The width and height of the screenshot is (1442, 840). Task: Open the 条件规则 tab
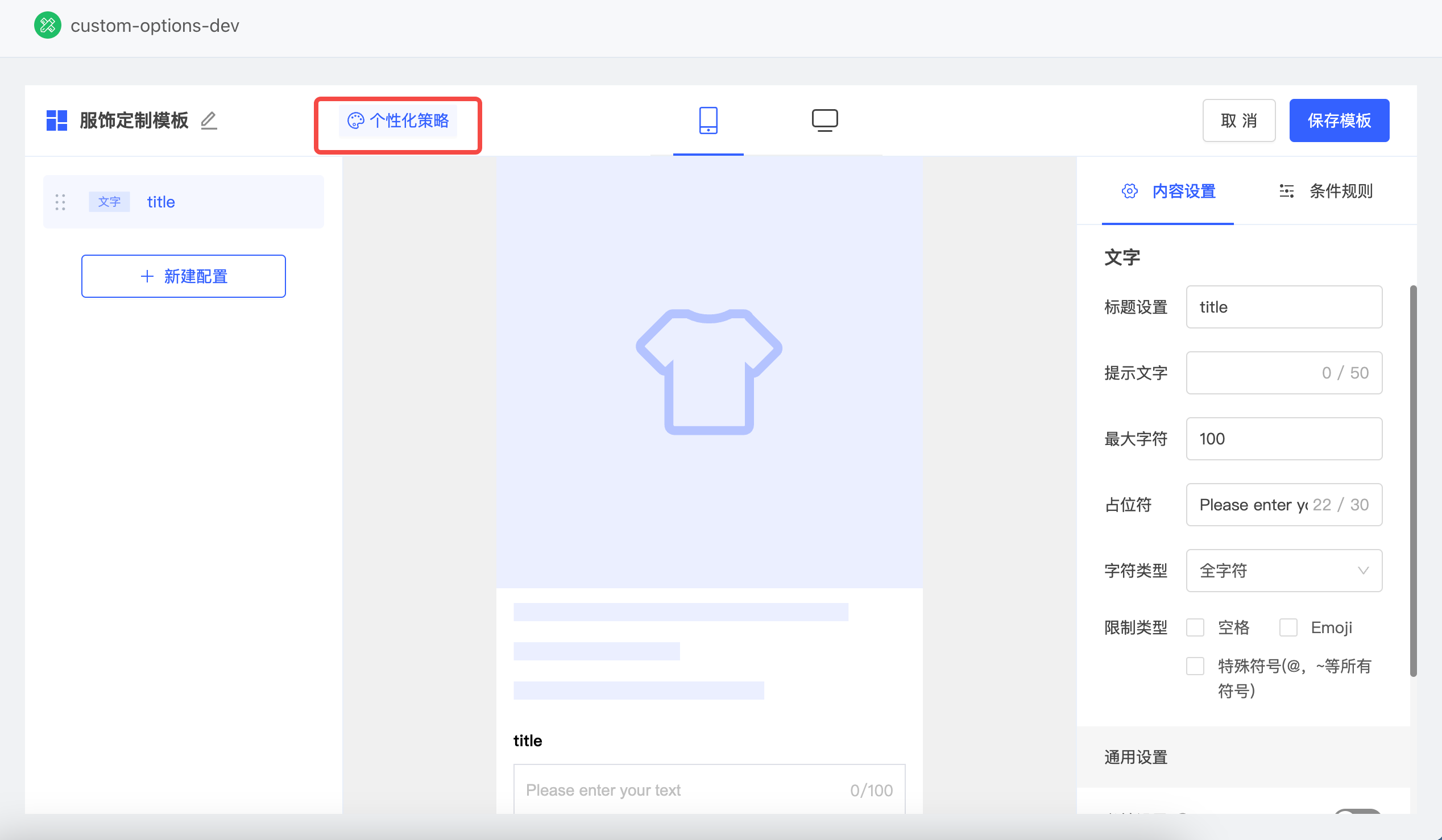click(x=1326, y=191)
